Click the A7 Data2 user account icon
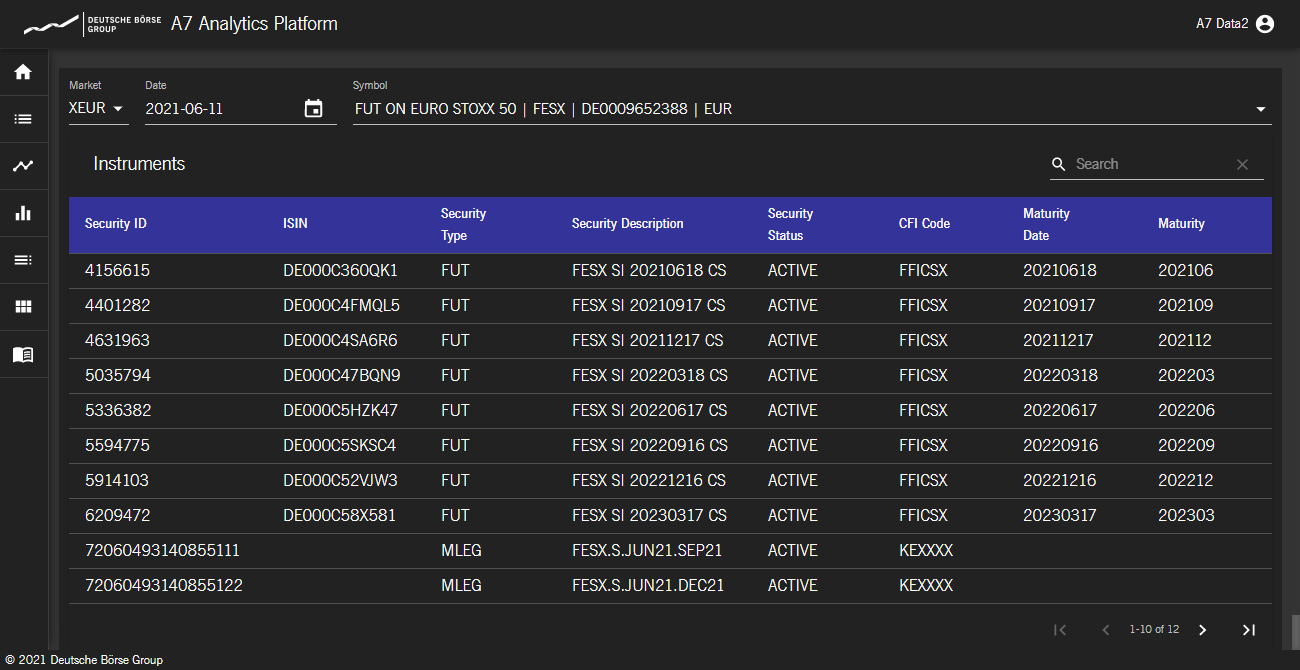The width and height of the screenshot is (1300, 670). [x=1265, y=24]
